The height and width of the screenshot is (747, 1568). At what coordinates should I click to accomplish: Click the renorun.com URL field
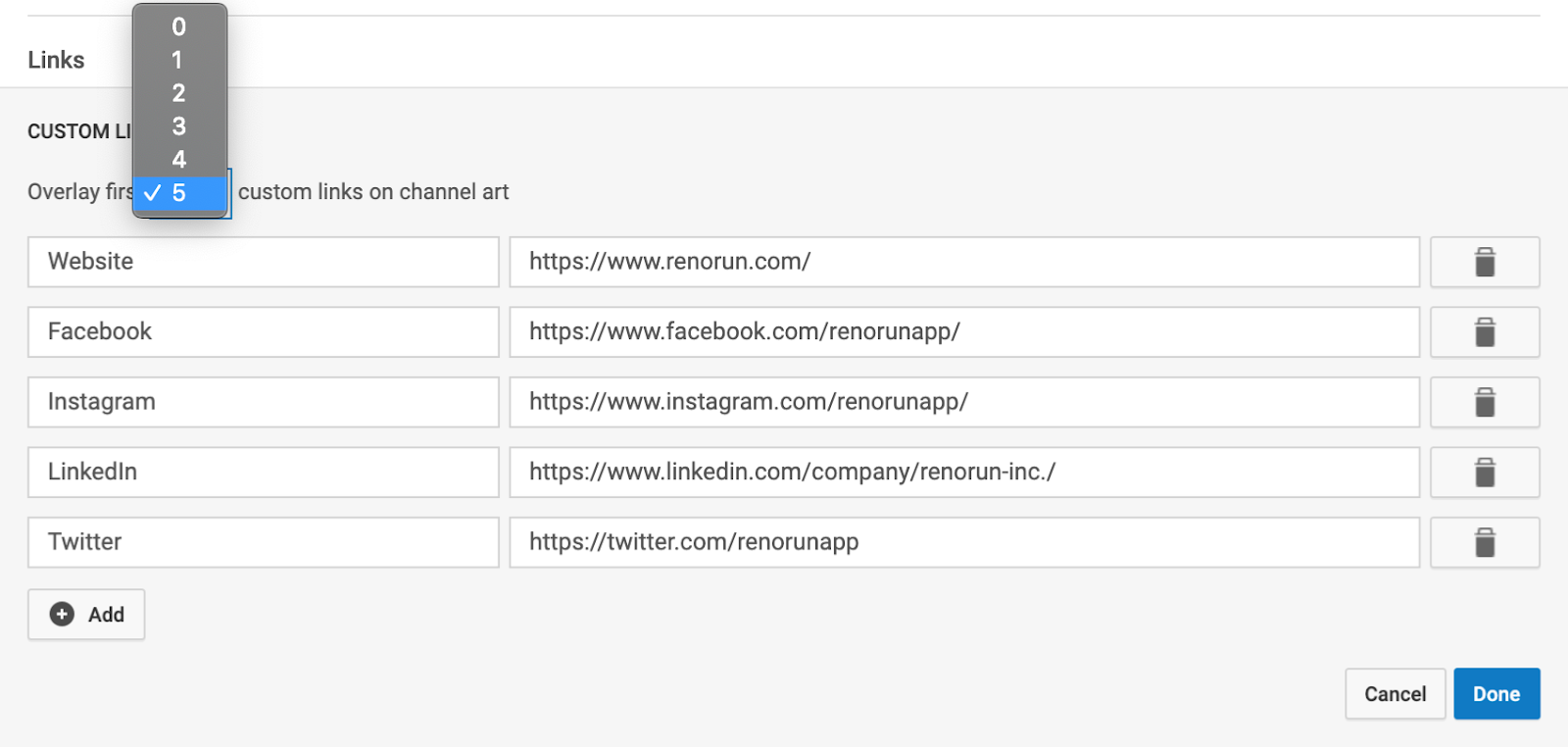tap(963, 262)
